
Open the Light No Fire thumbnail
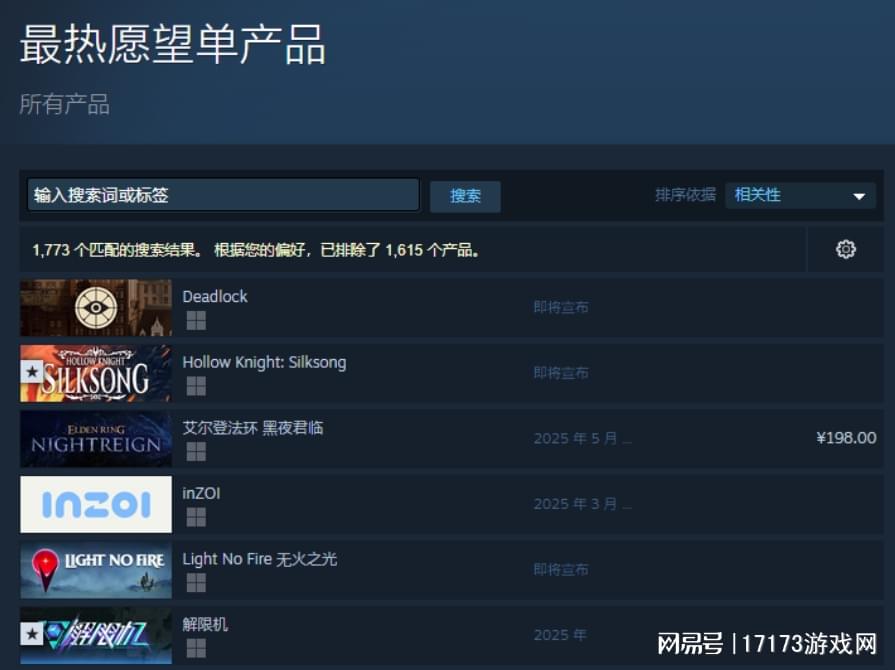click(96, 570)
